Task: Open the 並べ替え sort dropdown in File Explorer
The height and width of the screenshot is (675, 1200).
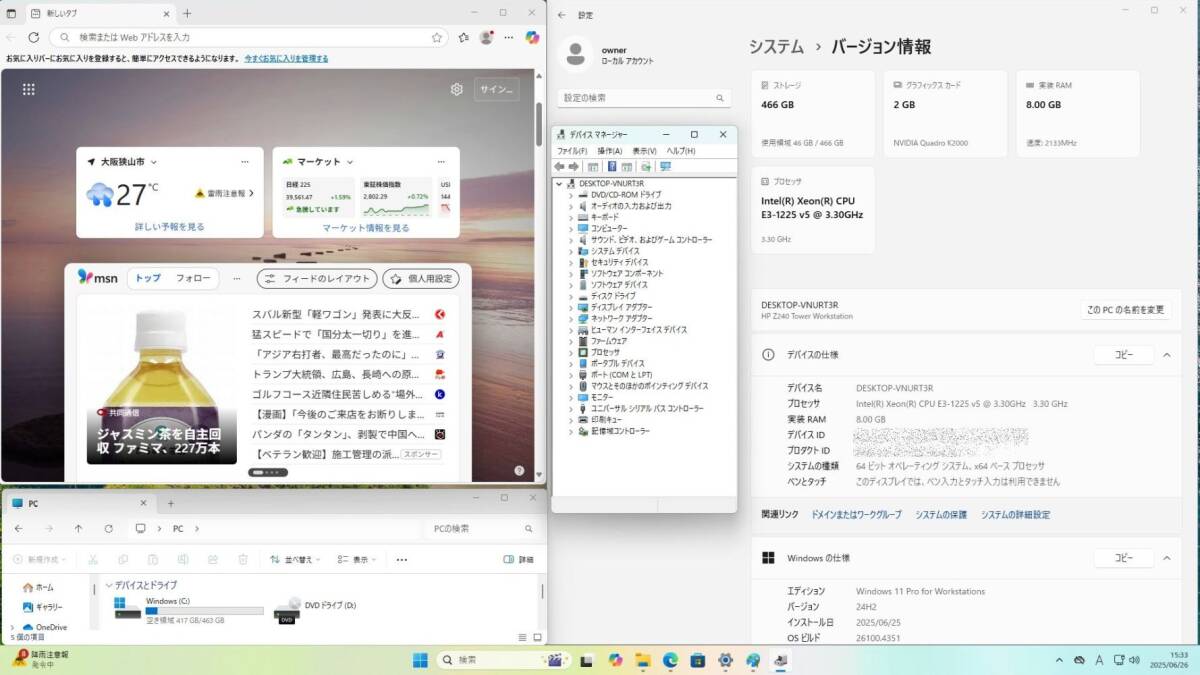Action: pyautogui.click(x=296, y=560)
